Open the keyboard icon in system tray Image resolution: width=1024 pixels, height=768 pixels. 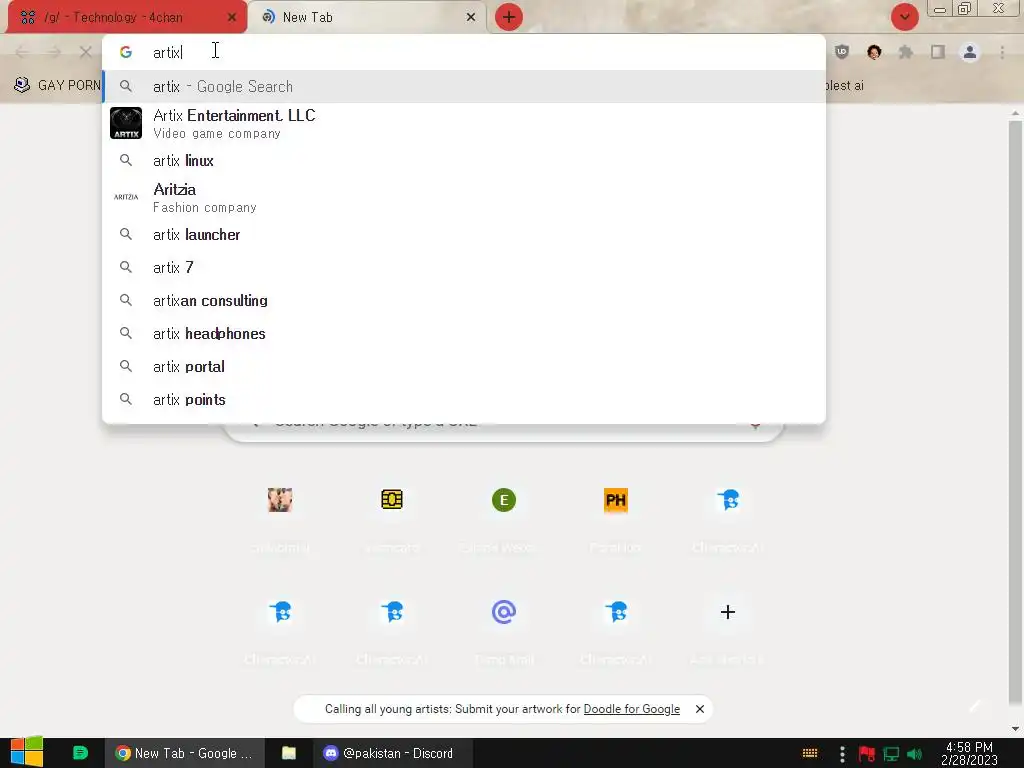810,753
